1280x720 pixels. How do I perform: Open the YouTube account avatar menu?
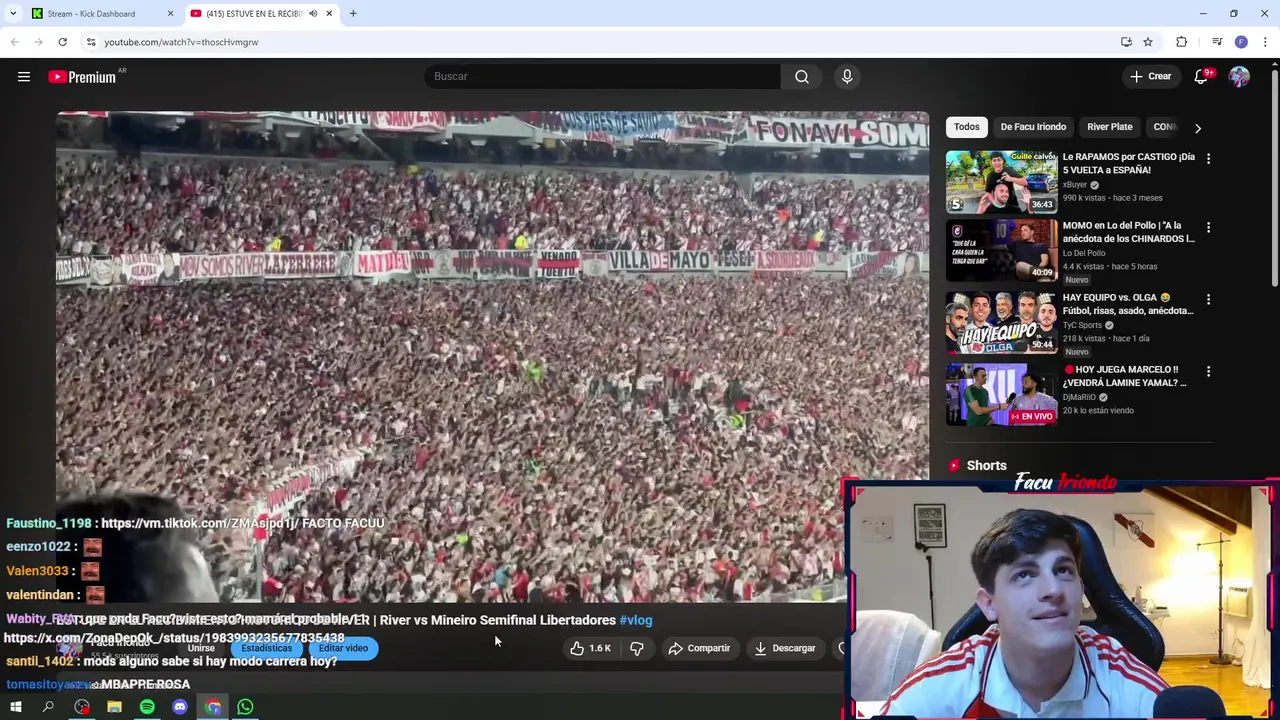click(1239, 77)
